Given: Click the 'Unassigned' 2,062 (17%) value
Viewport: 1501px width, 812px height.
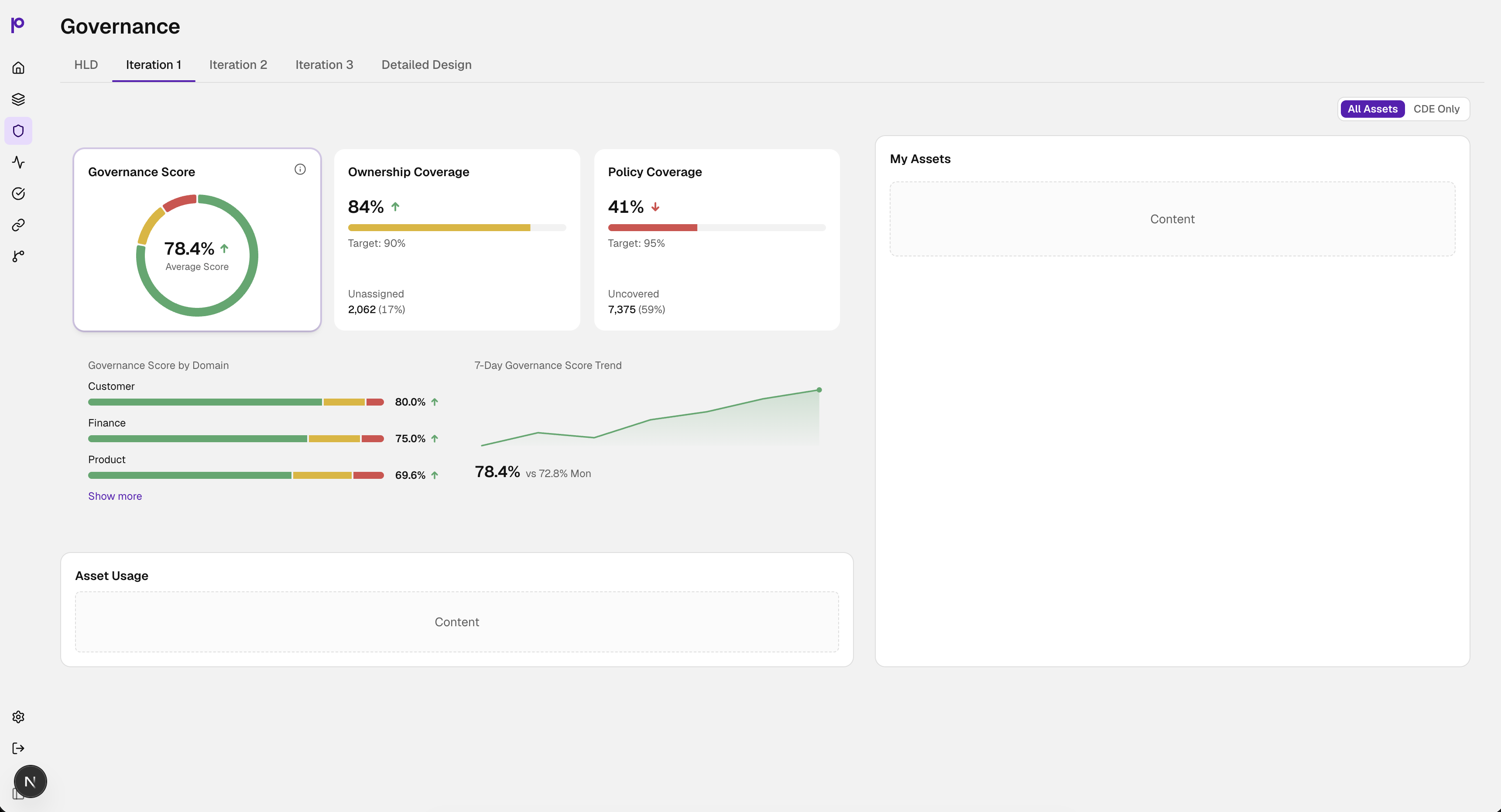Looking at the screenshot, I should tap(377, 309).
